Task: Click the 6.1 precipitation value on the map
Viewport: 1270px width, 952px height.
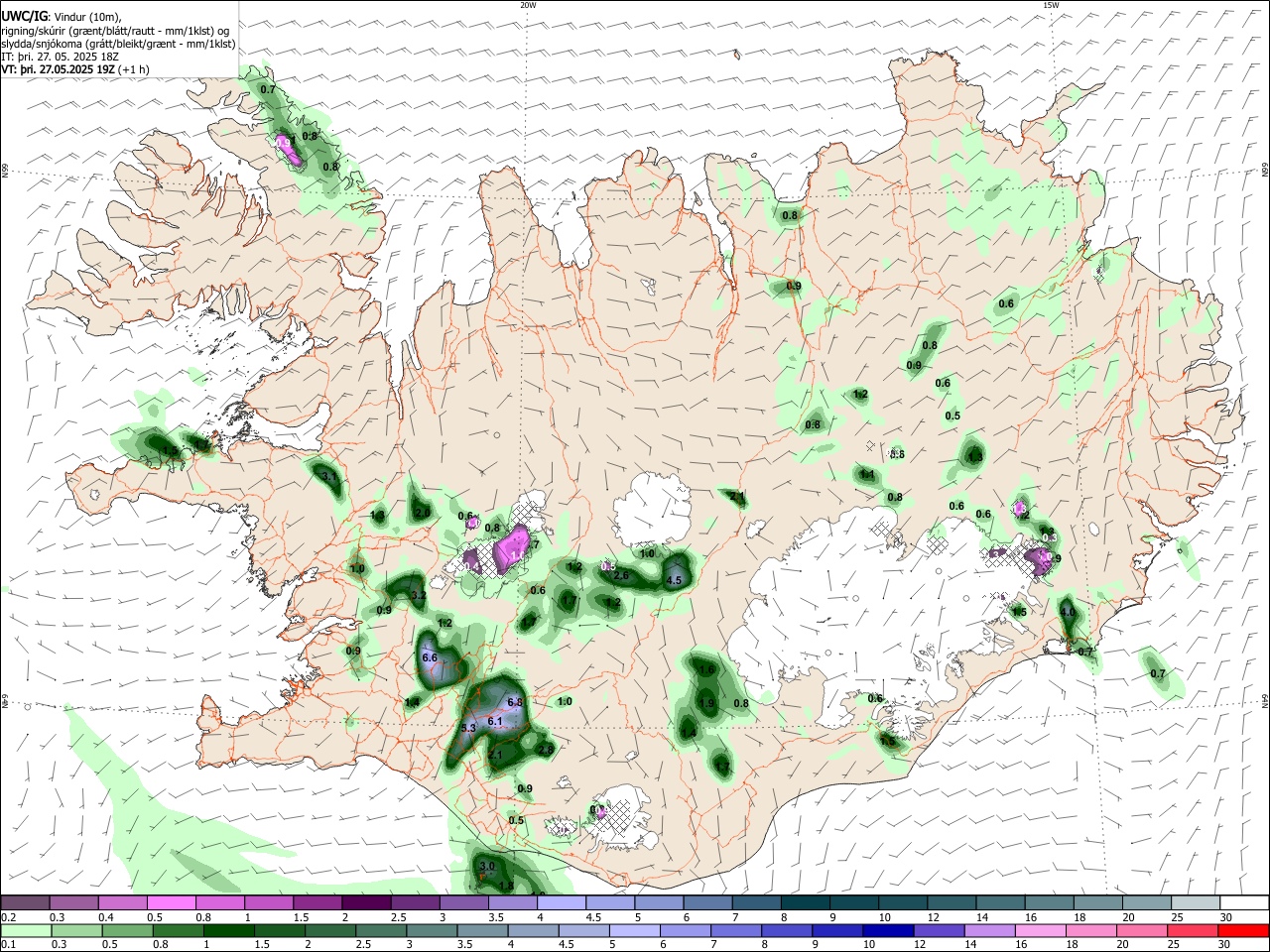Action: (x=496, y=722)
